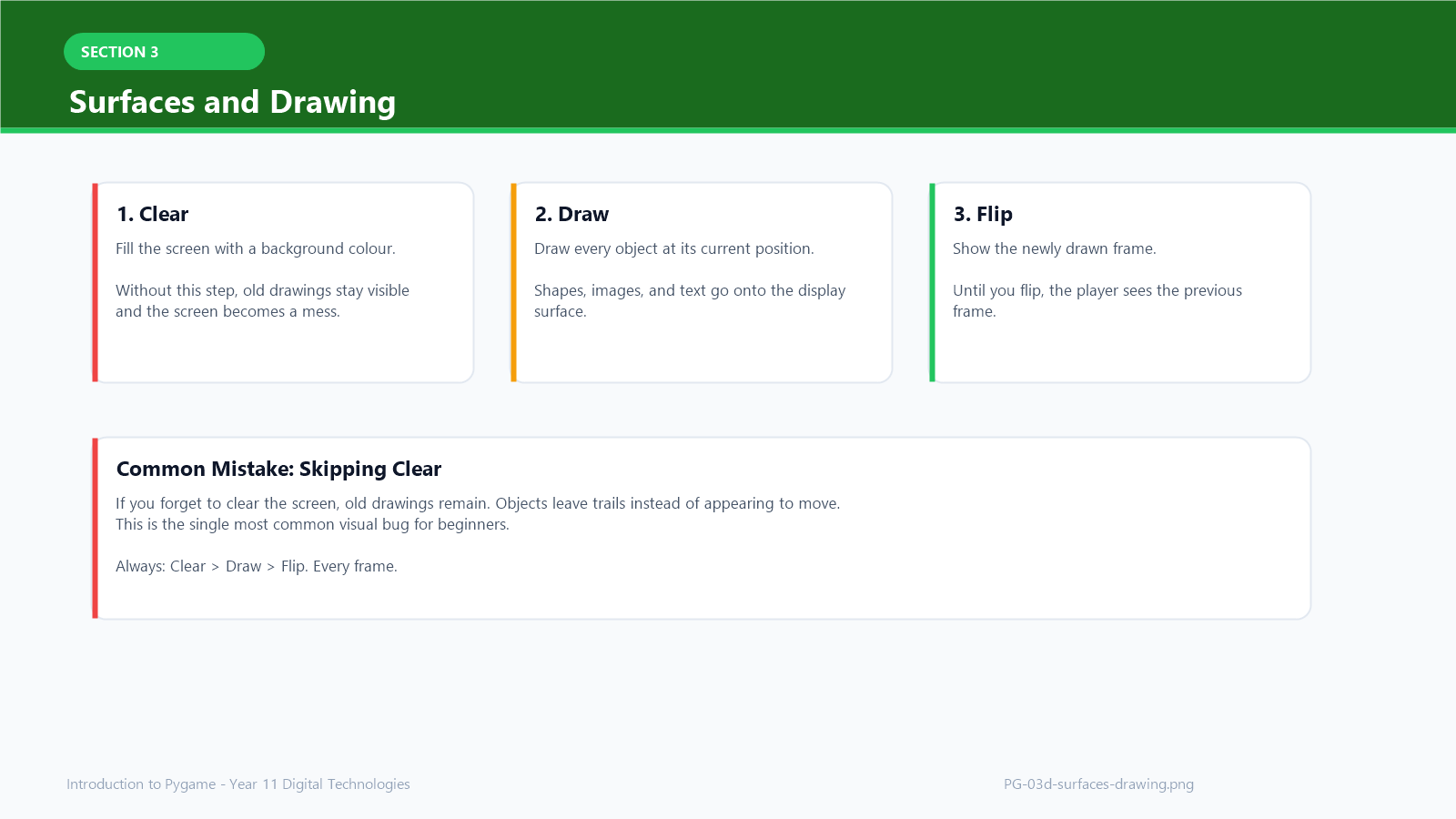
Task: Click the '3. Flip' card heading
Action: coord(983,214)
